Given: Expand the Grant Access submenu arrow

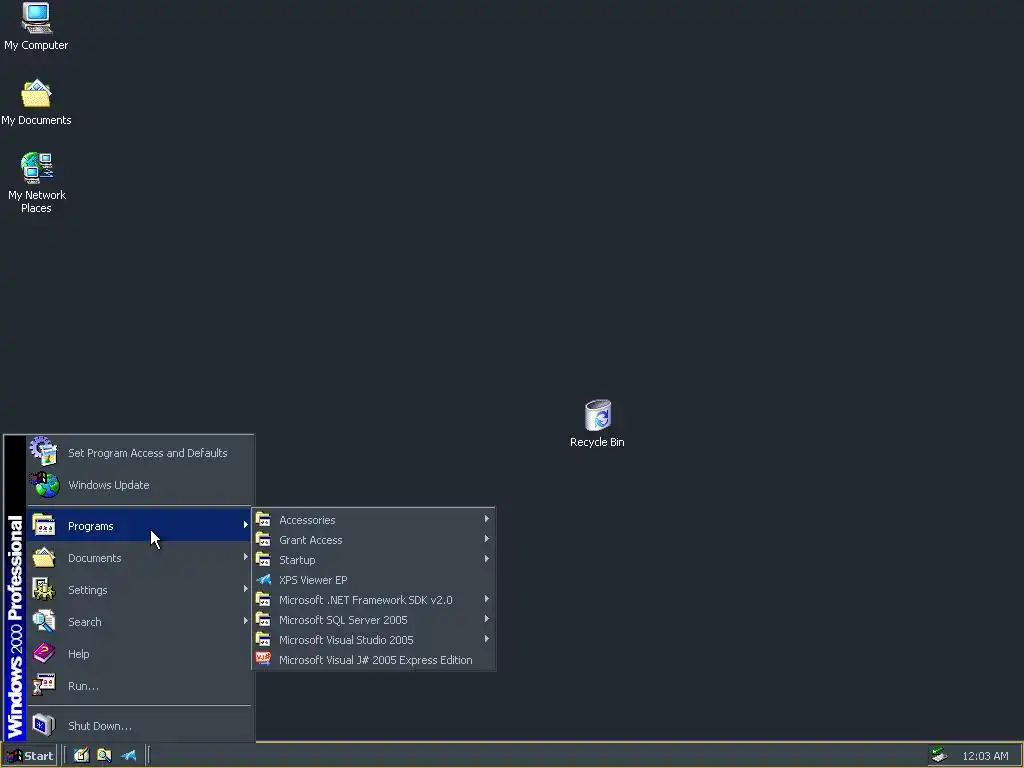Looking at the screenshot, I should click(x=487, y=539).
